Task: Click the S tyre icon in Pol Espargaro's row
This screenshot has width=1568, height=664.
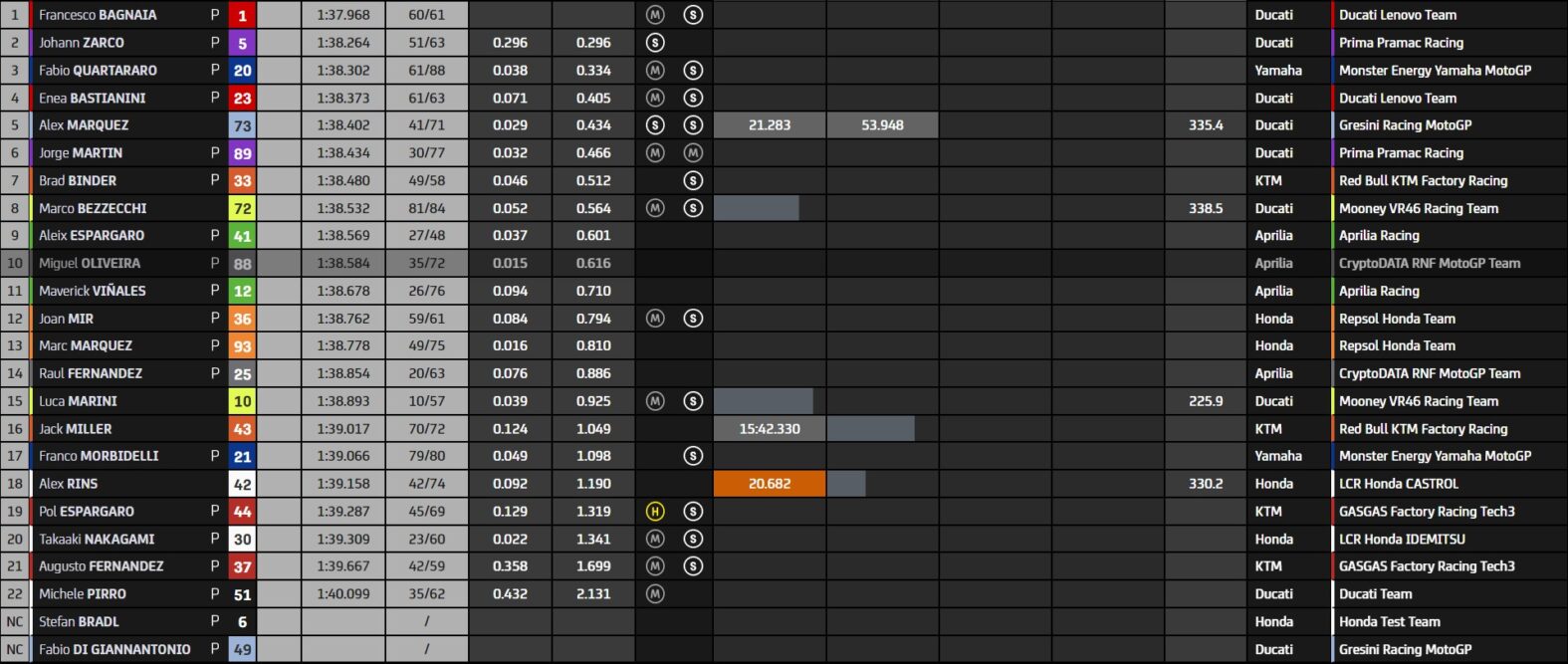Action: [693, 512]
